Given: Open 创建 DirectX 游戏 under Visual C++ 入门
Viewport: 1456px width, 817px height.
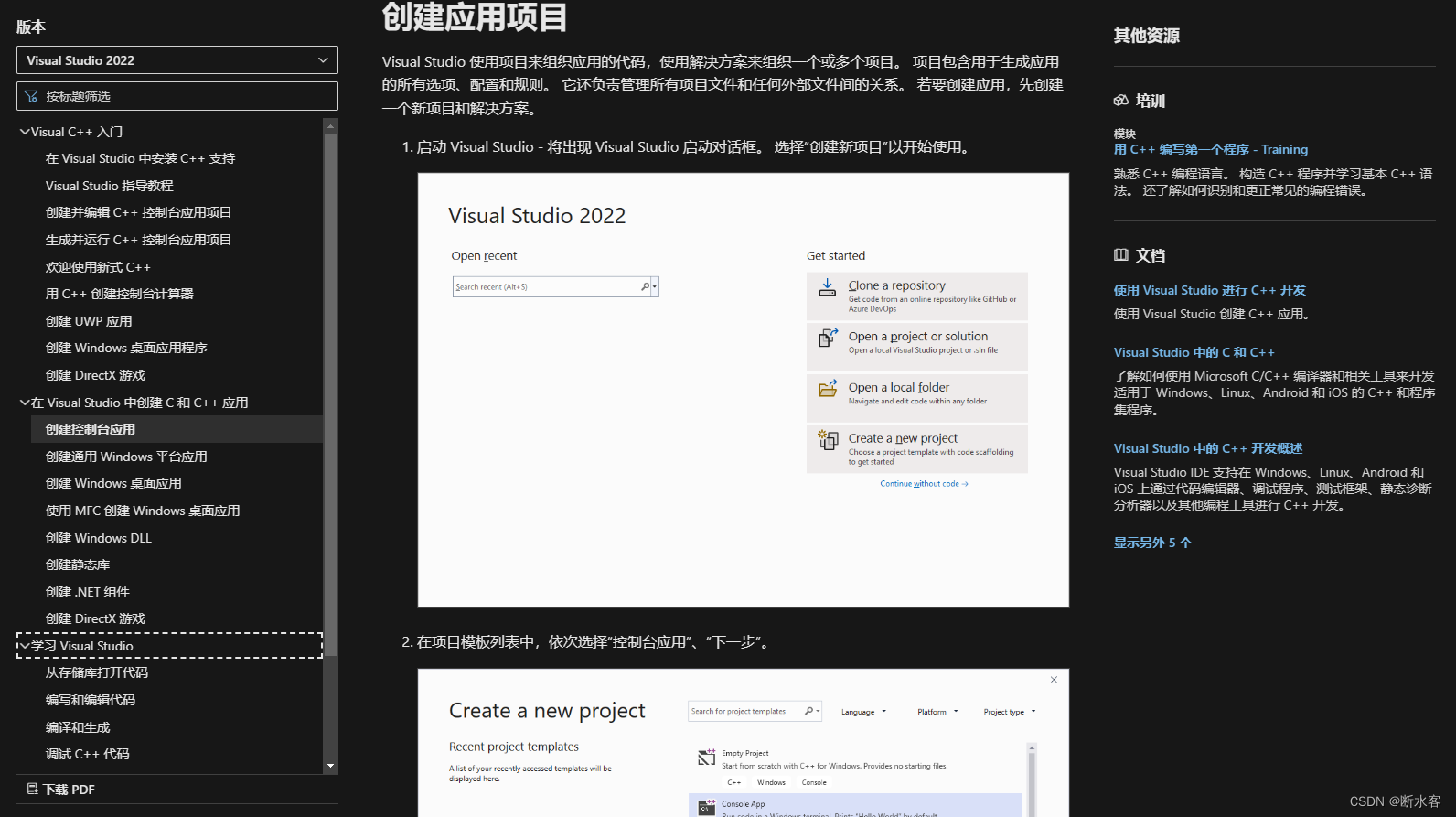Looking at the screenshot, I should point(95,375).
